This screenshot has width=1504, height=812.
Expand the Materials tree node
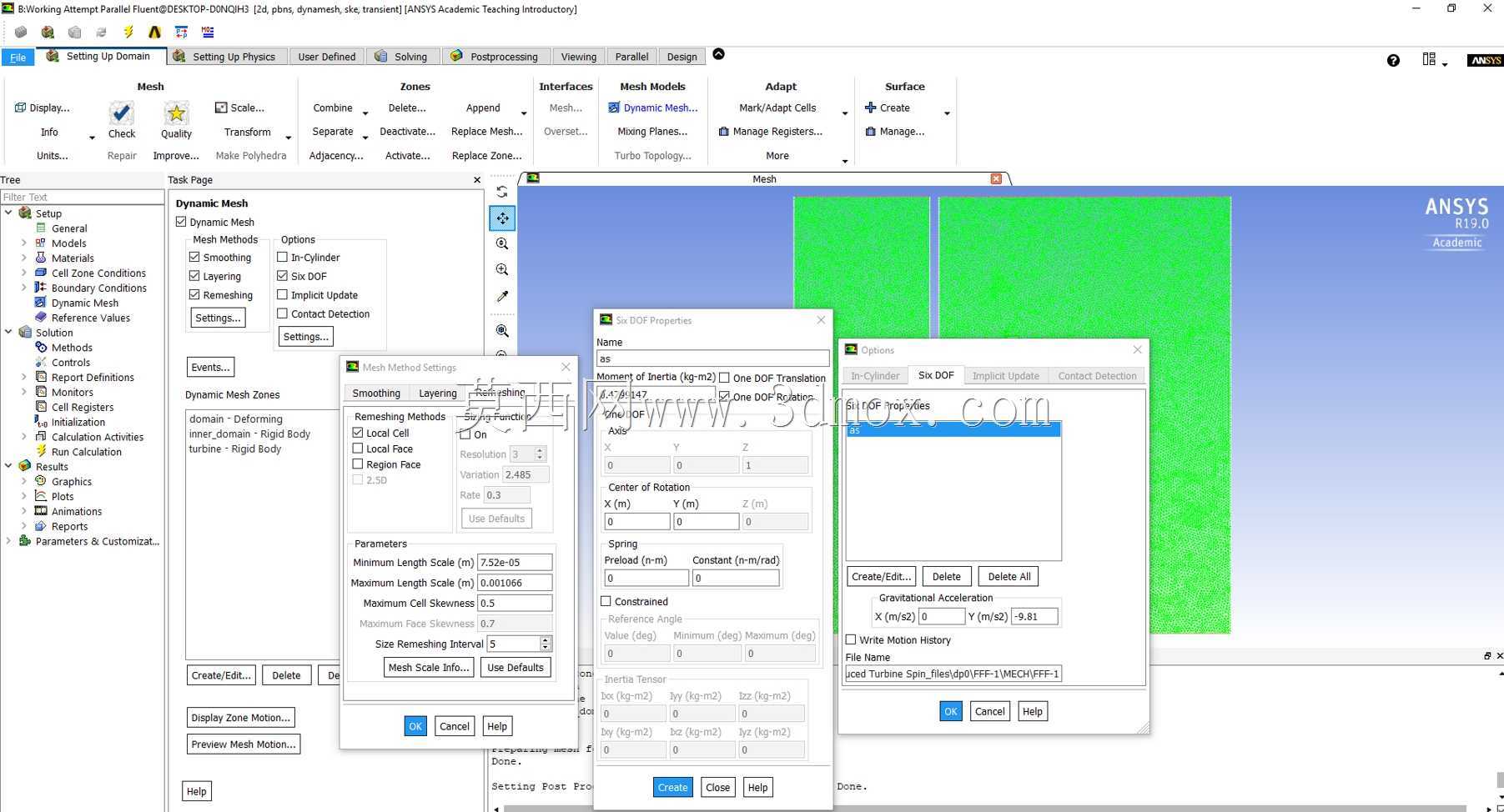pyautogui.click(x=23, y=258)
